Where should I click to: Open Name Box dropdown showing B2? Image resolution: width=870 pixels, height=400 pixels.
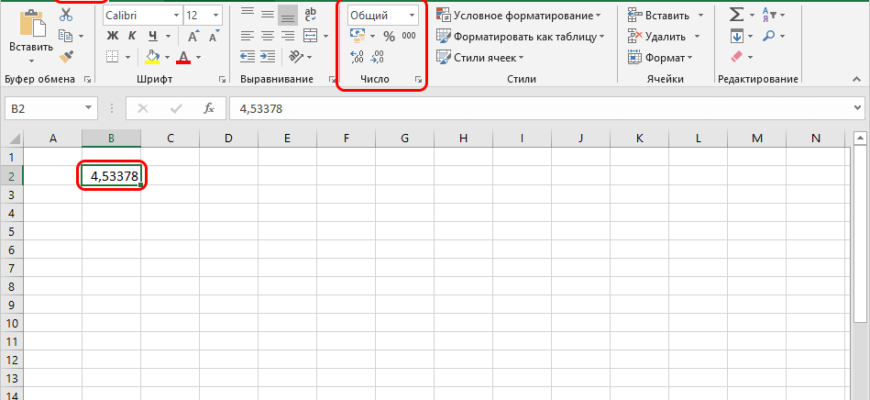(88, 109)
